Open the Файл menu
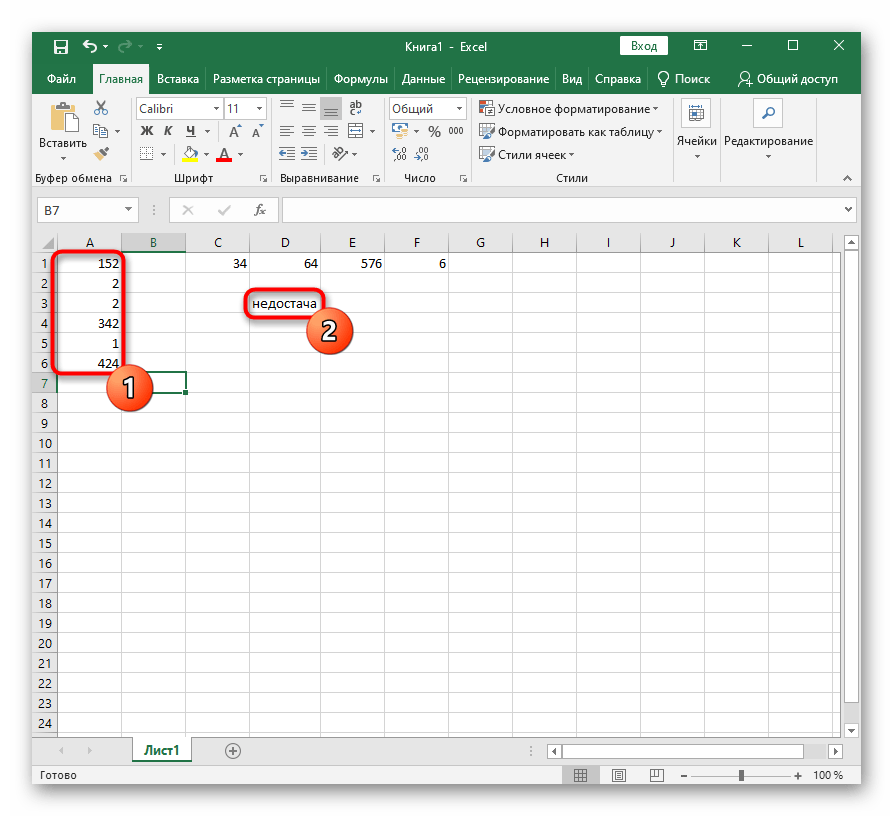 click(x=62, y=79)
